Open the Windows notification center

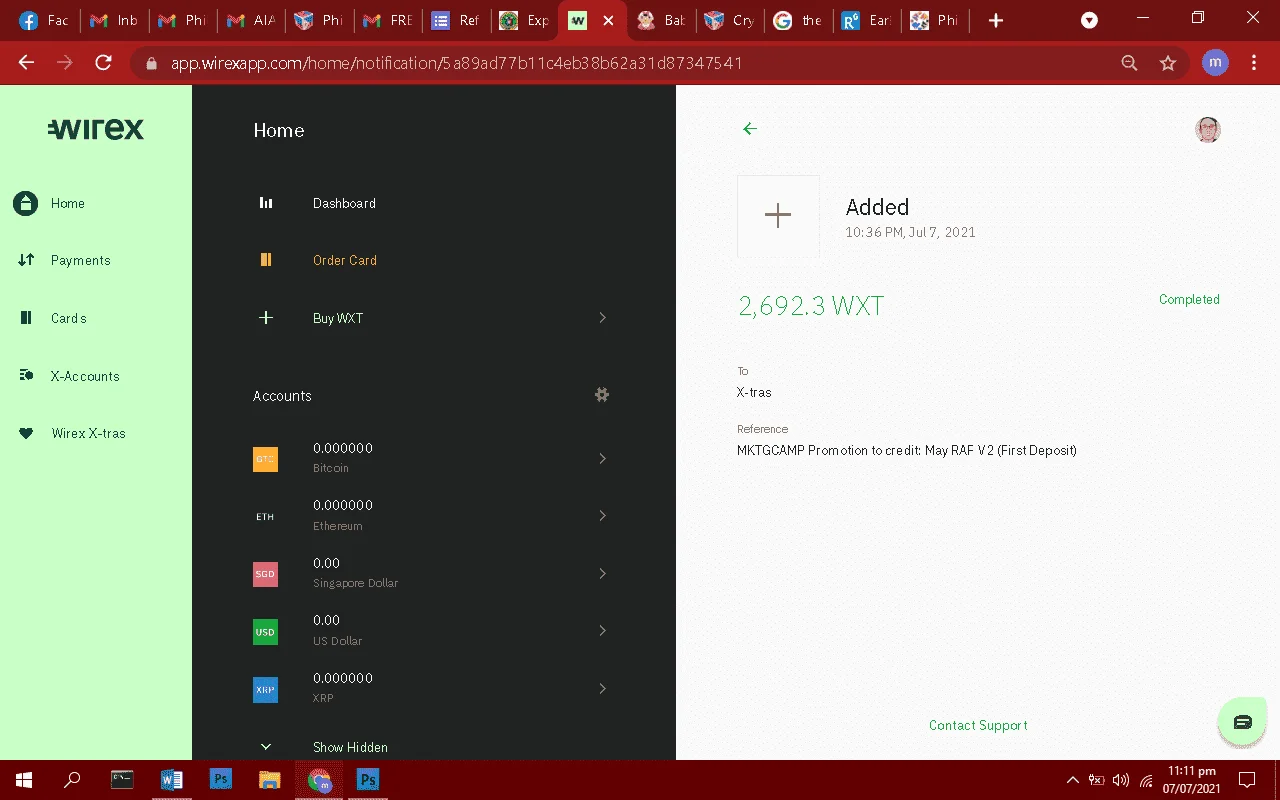(x=1247, y=780)
